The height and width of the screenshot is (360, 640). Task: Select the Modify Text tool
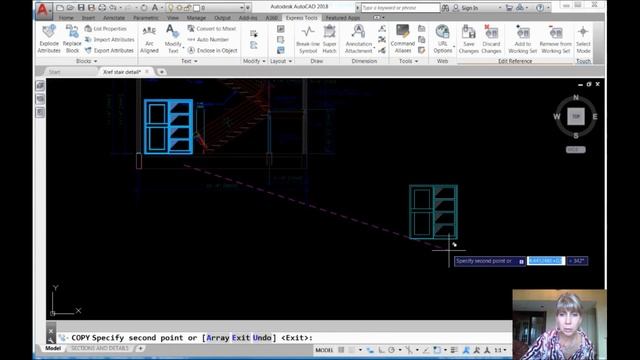coord(173,39)
